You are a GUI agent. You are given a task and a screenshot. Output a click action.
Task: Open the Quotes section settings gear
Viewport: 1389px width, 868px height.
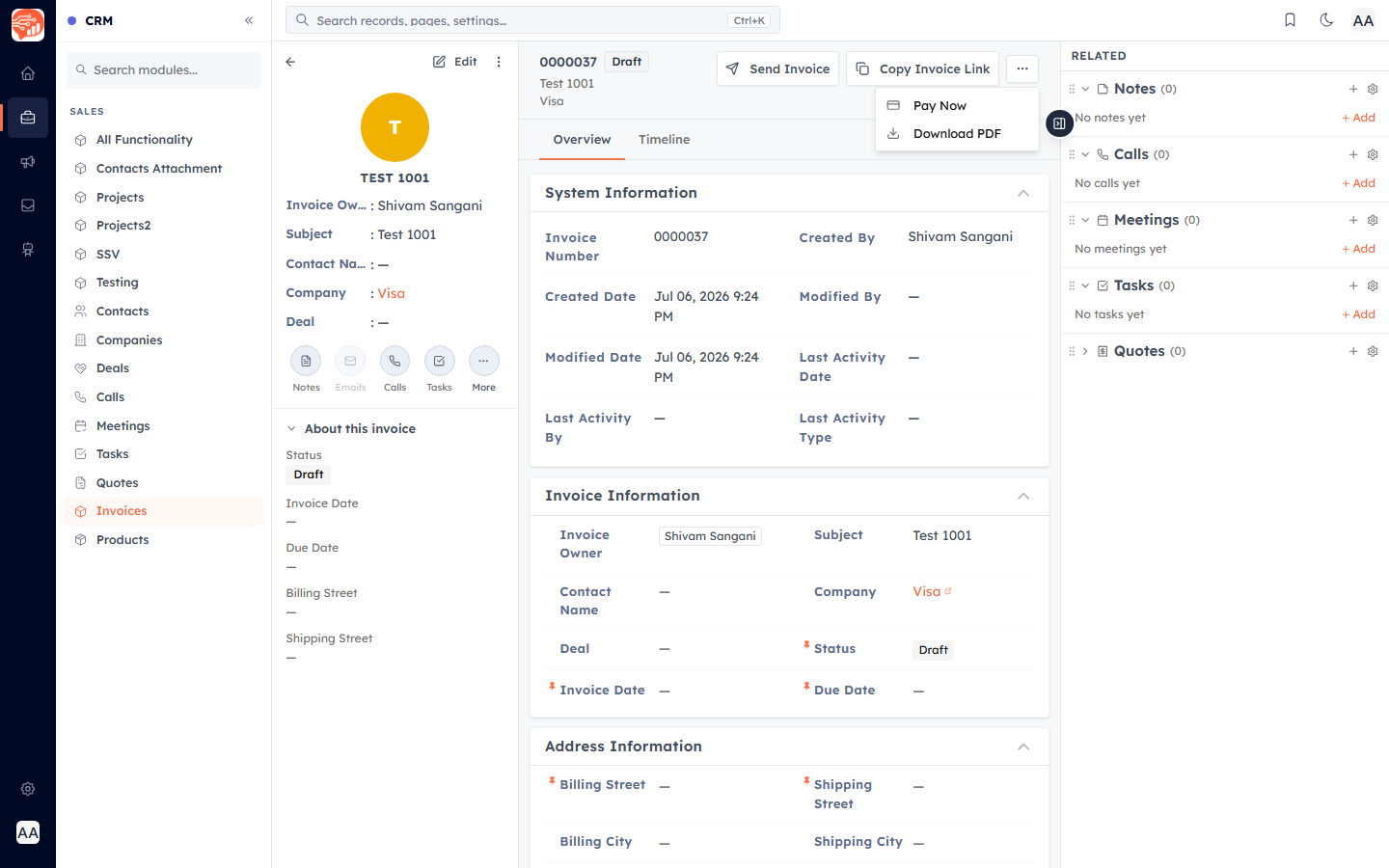pyautogui.click(x=1373, y=351)
